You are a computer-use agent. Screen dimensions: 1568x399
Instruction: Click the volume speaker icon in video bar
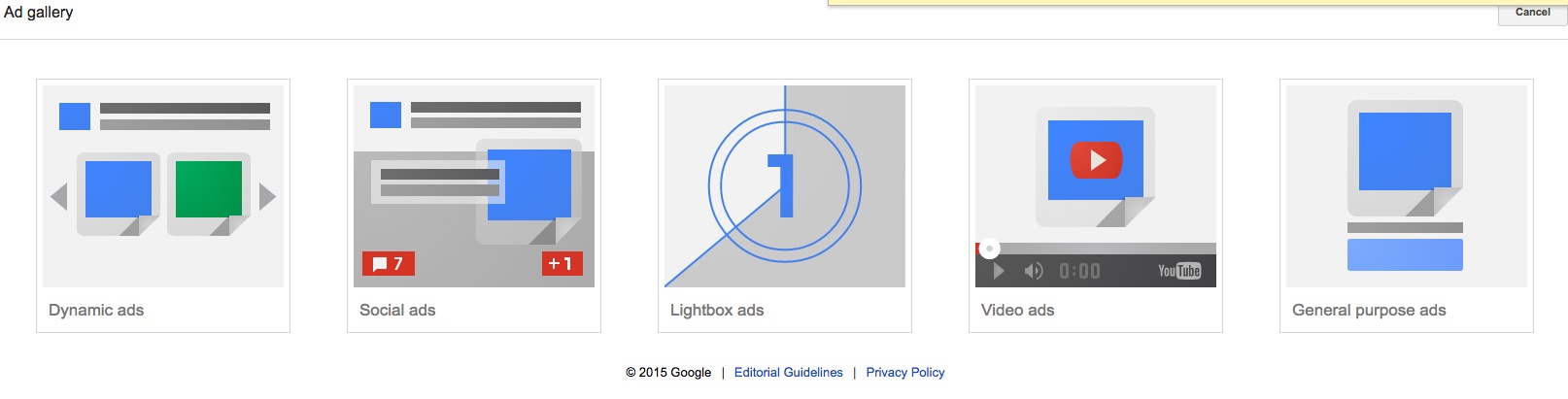(1034, 271)
